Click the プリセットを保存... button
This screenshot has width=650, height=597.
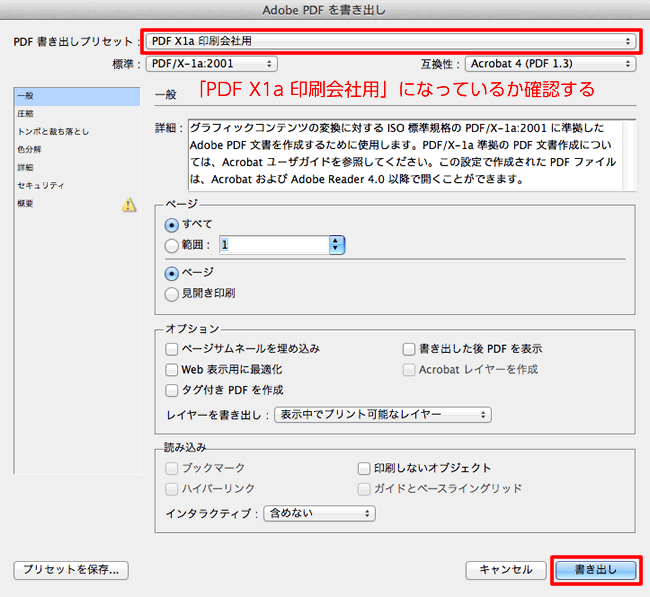pos(71,570)
